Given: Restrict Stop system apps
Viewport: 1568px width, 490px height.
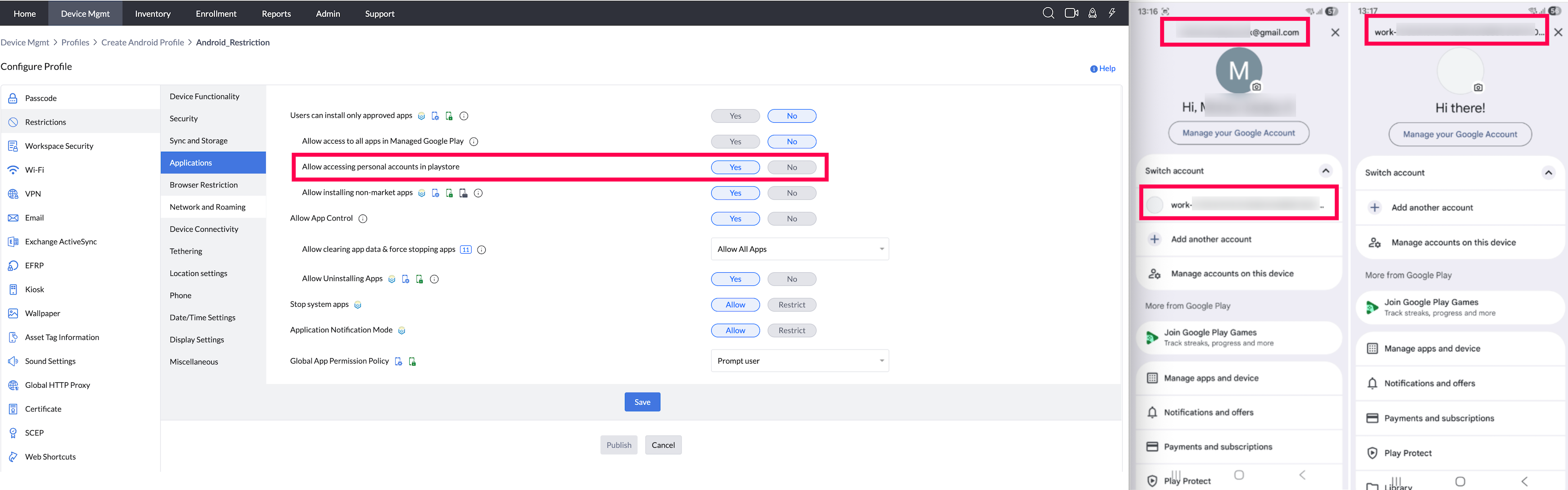Looking at the screenshot, I should click(791, 305).
